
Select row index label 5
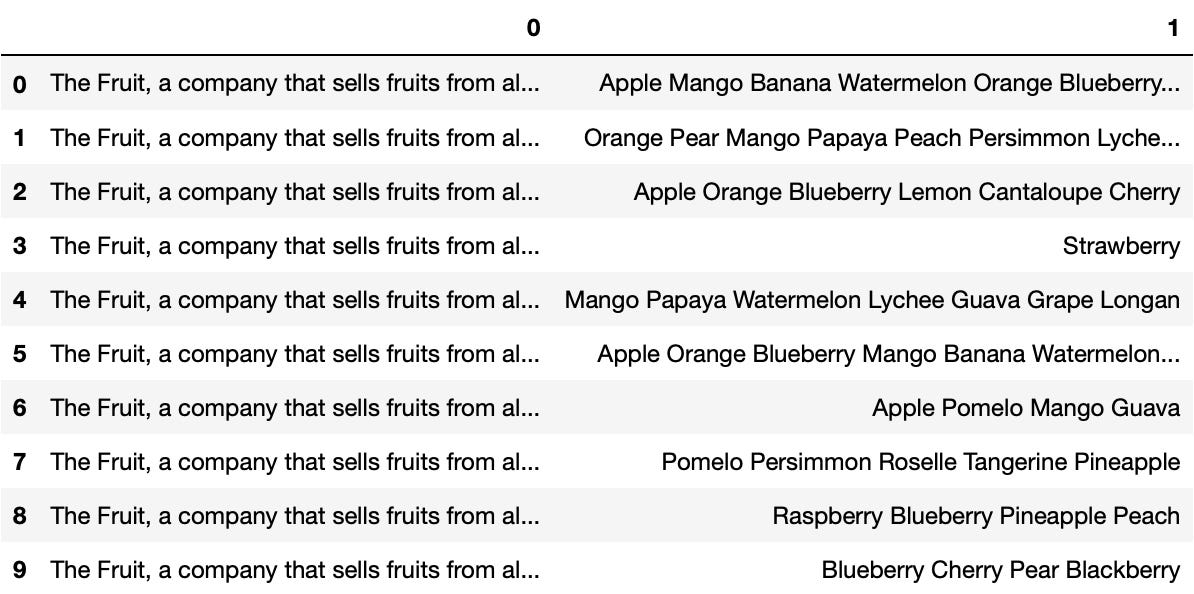[20, 354]
